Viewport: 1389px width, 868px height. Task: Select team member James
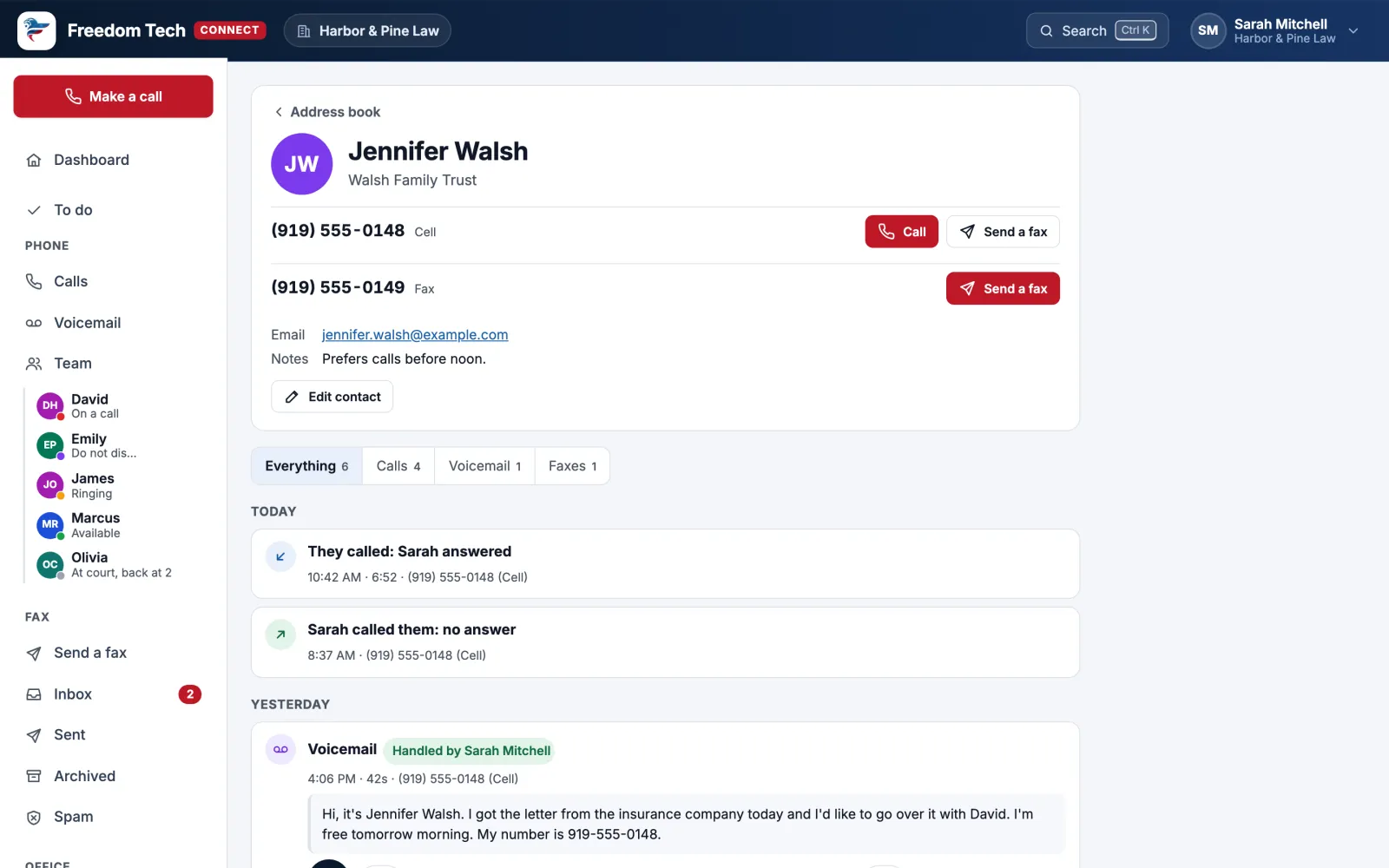point(119,485)
